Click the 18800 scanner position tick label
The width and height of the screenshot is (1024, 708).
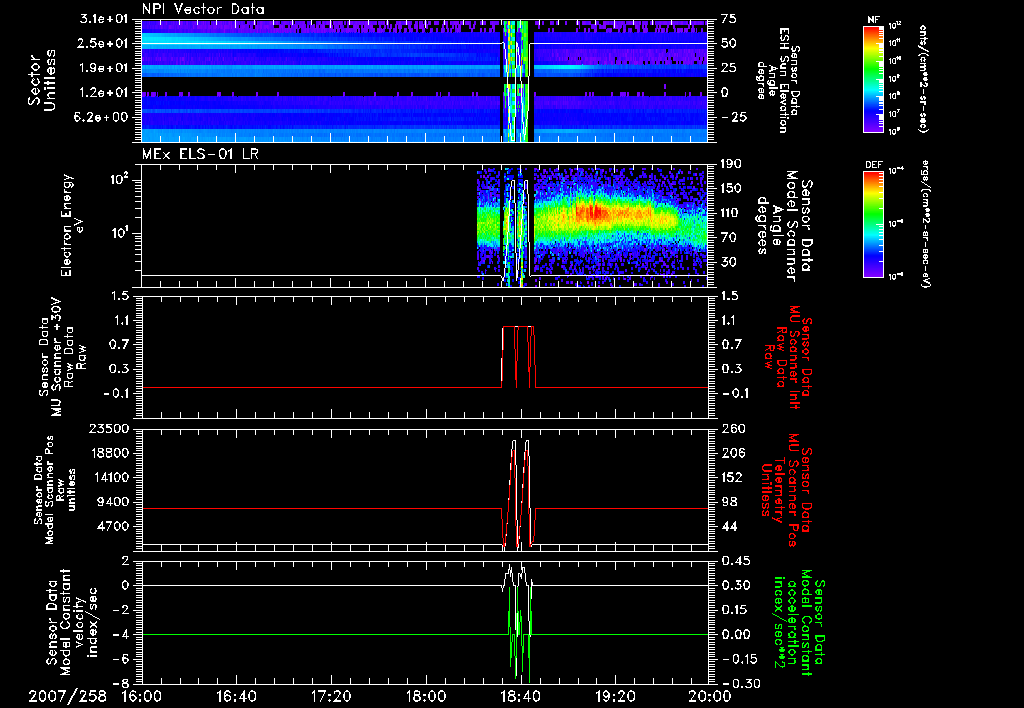click(x=108, y=453)
